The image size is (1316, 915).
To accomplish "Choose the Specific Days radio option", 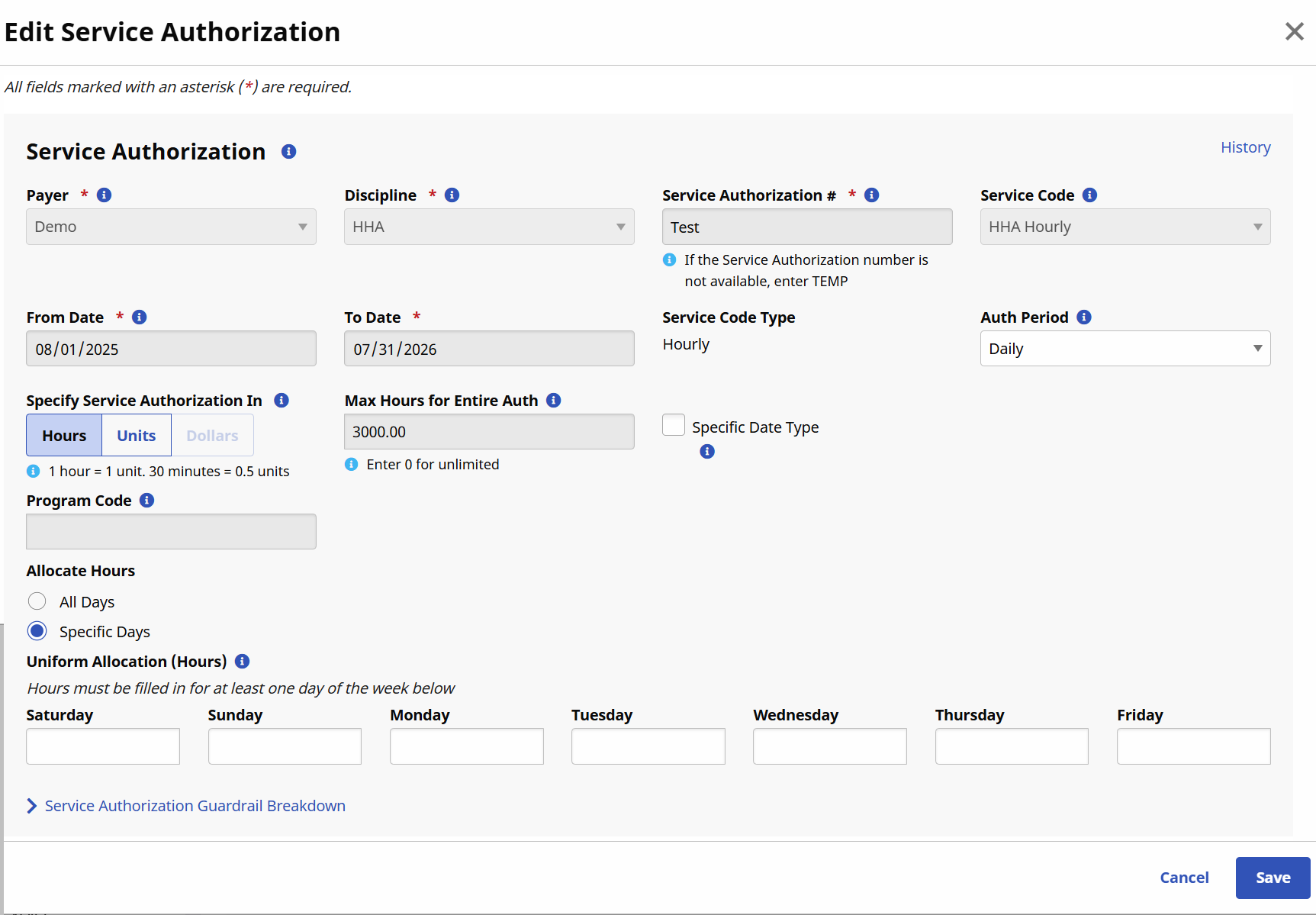I will pos(37,631).
